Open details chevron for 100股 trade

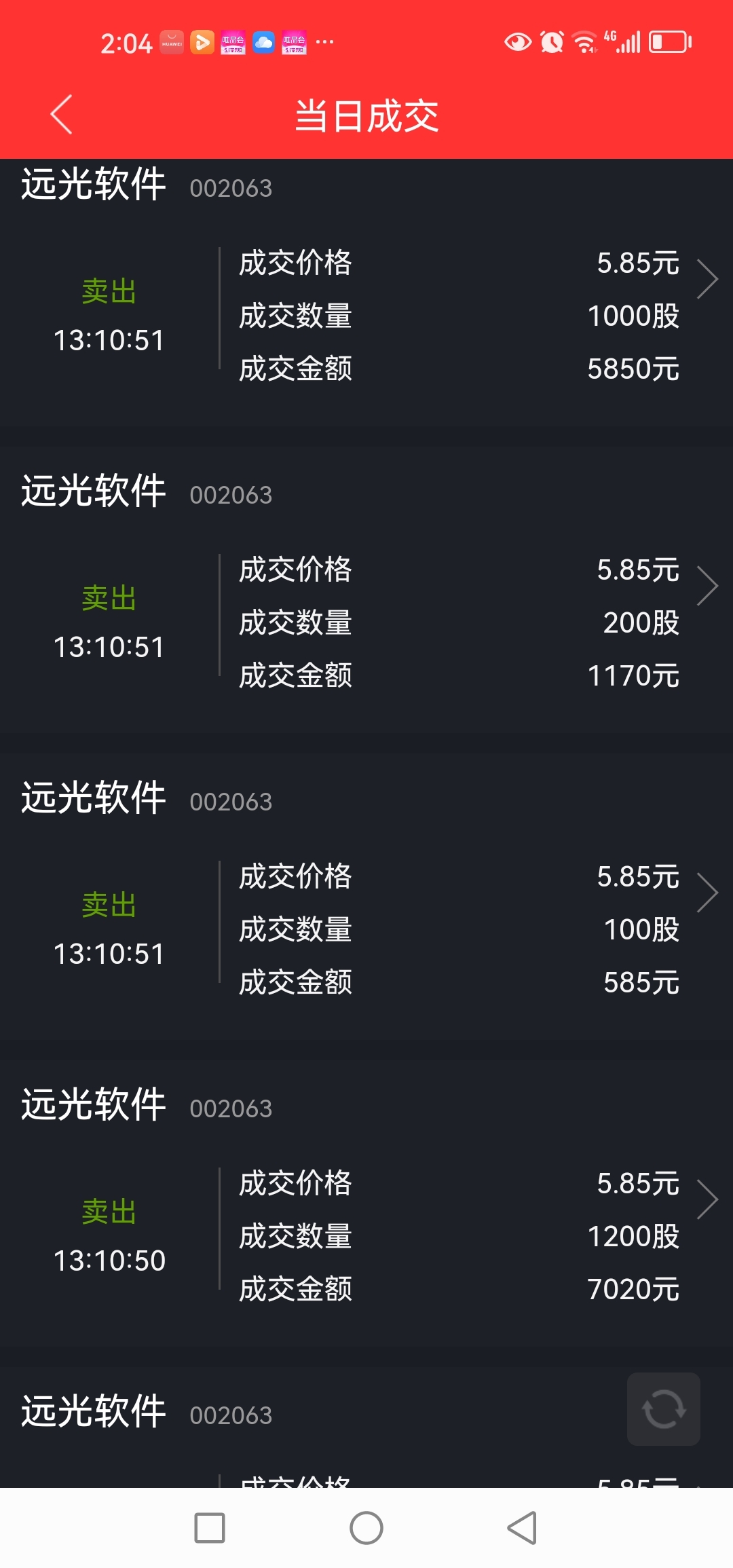click(x=707, y=893)
